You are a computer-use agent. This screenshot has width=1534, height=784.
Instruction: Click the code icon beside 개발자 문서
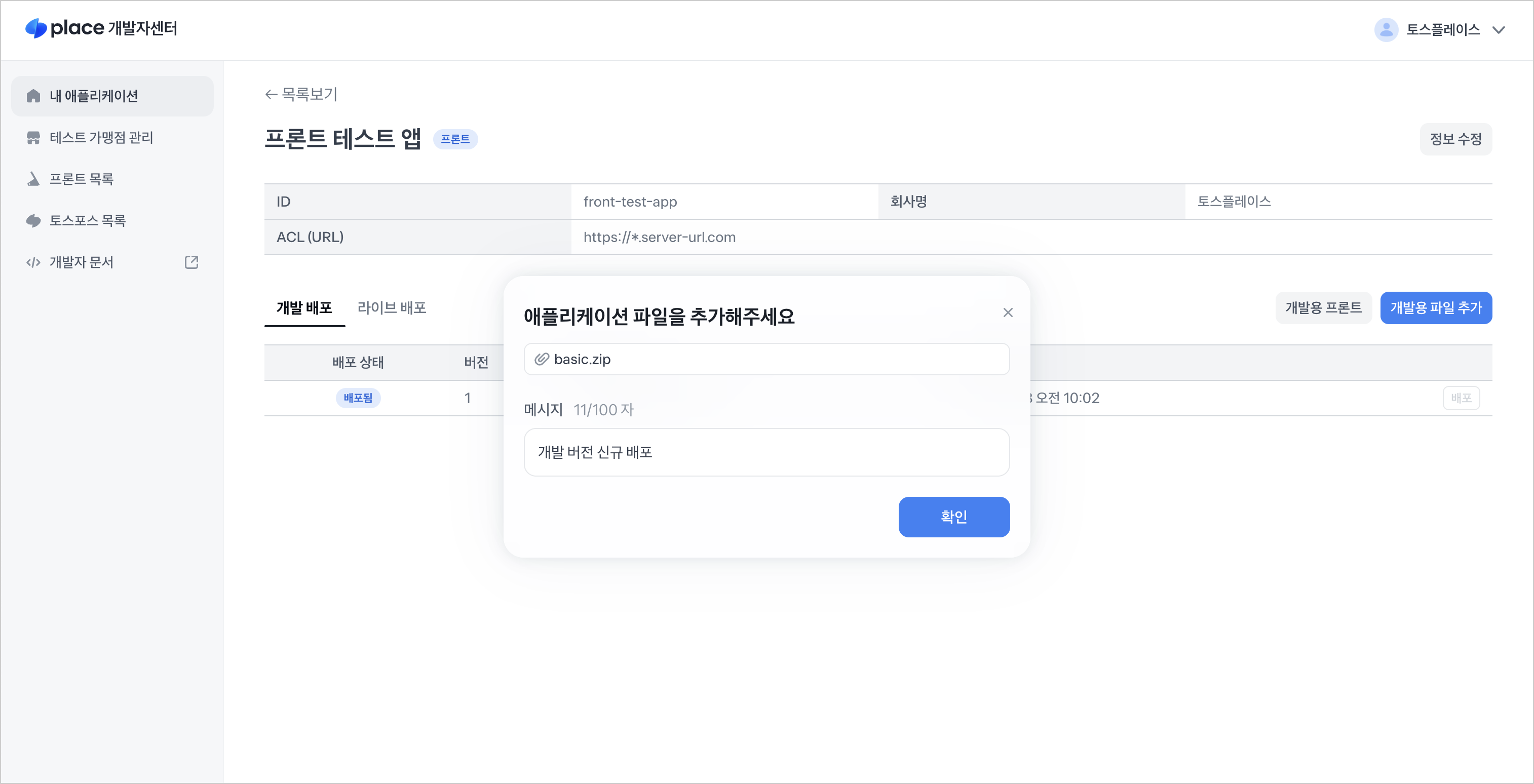tap(33, 262)
